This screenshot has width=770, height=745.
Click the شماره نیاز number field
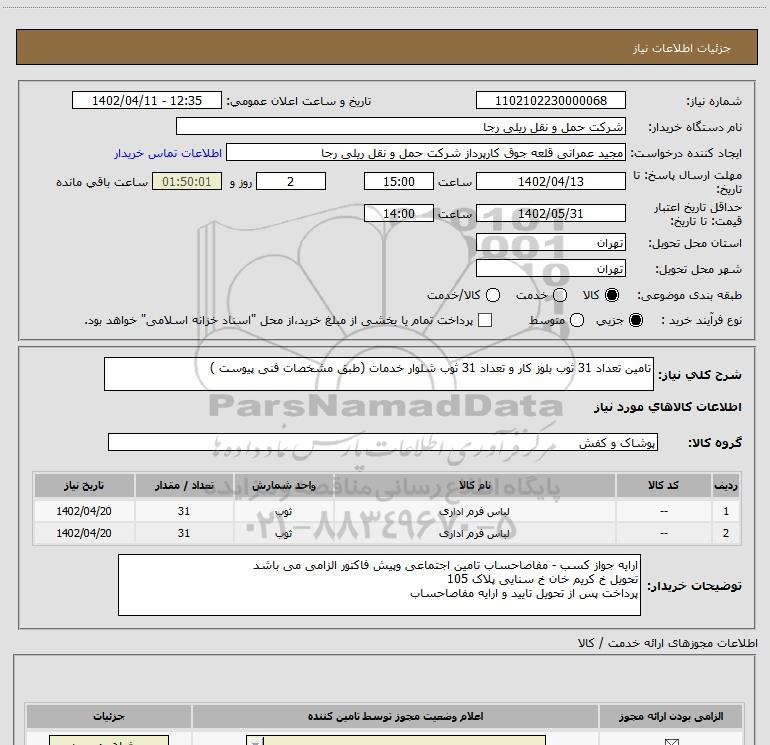tap(550, 101)
